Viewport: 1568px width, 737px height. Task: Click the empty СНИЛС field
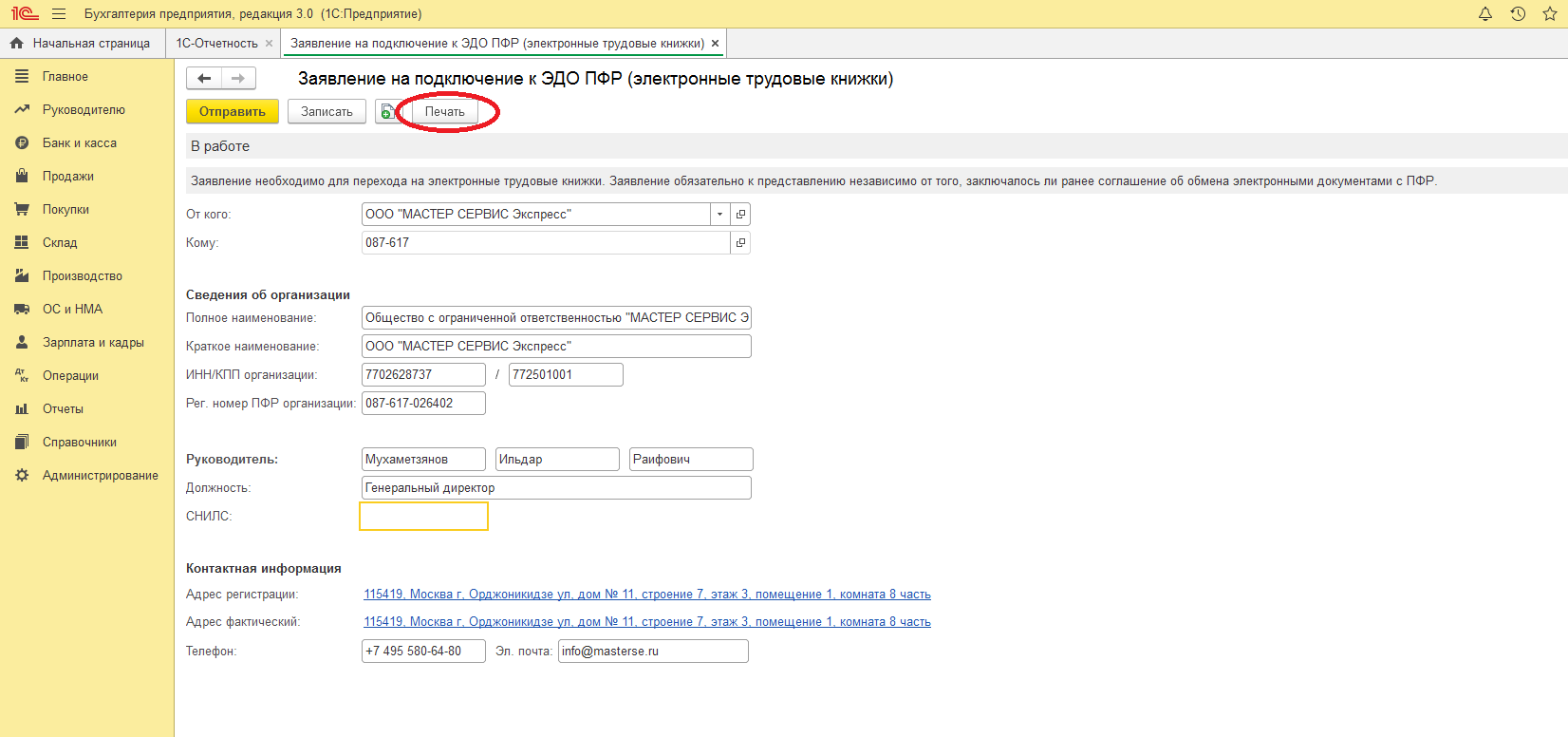tap(423, 517)
